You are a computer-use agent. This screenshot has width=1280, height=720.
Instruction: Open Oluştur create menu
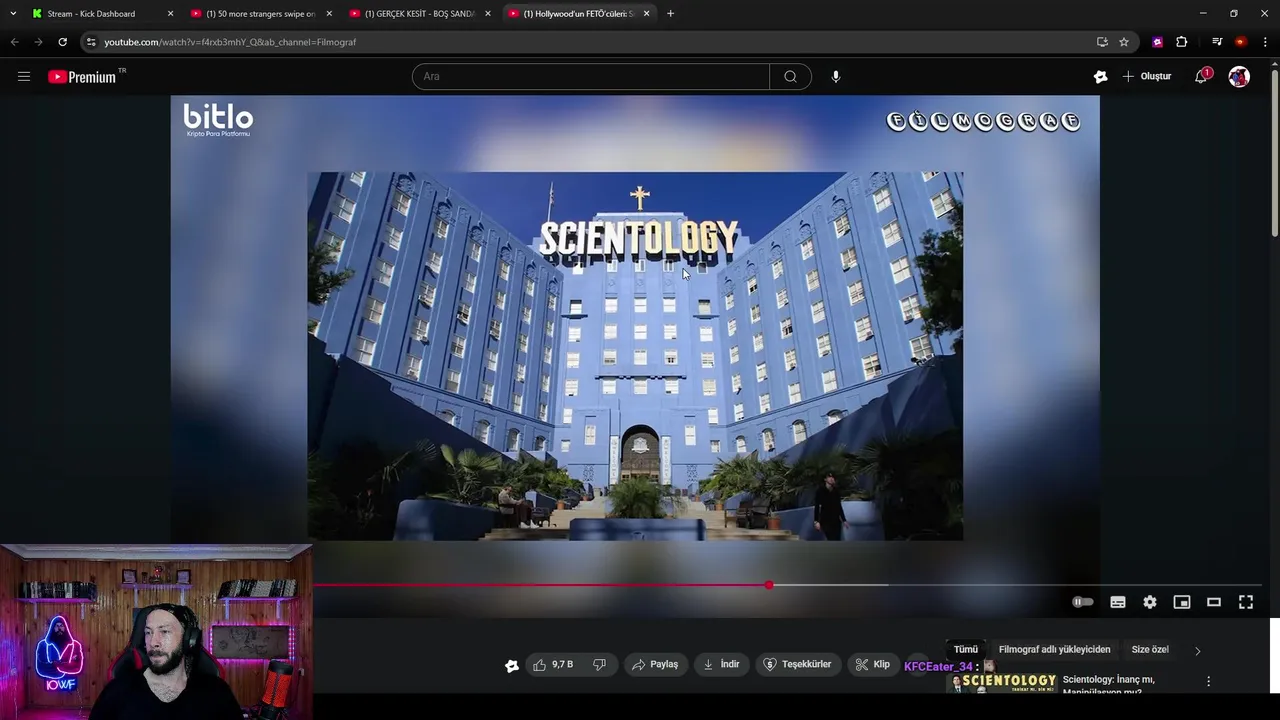pyautogui.click(x=1146, y=76)
